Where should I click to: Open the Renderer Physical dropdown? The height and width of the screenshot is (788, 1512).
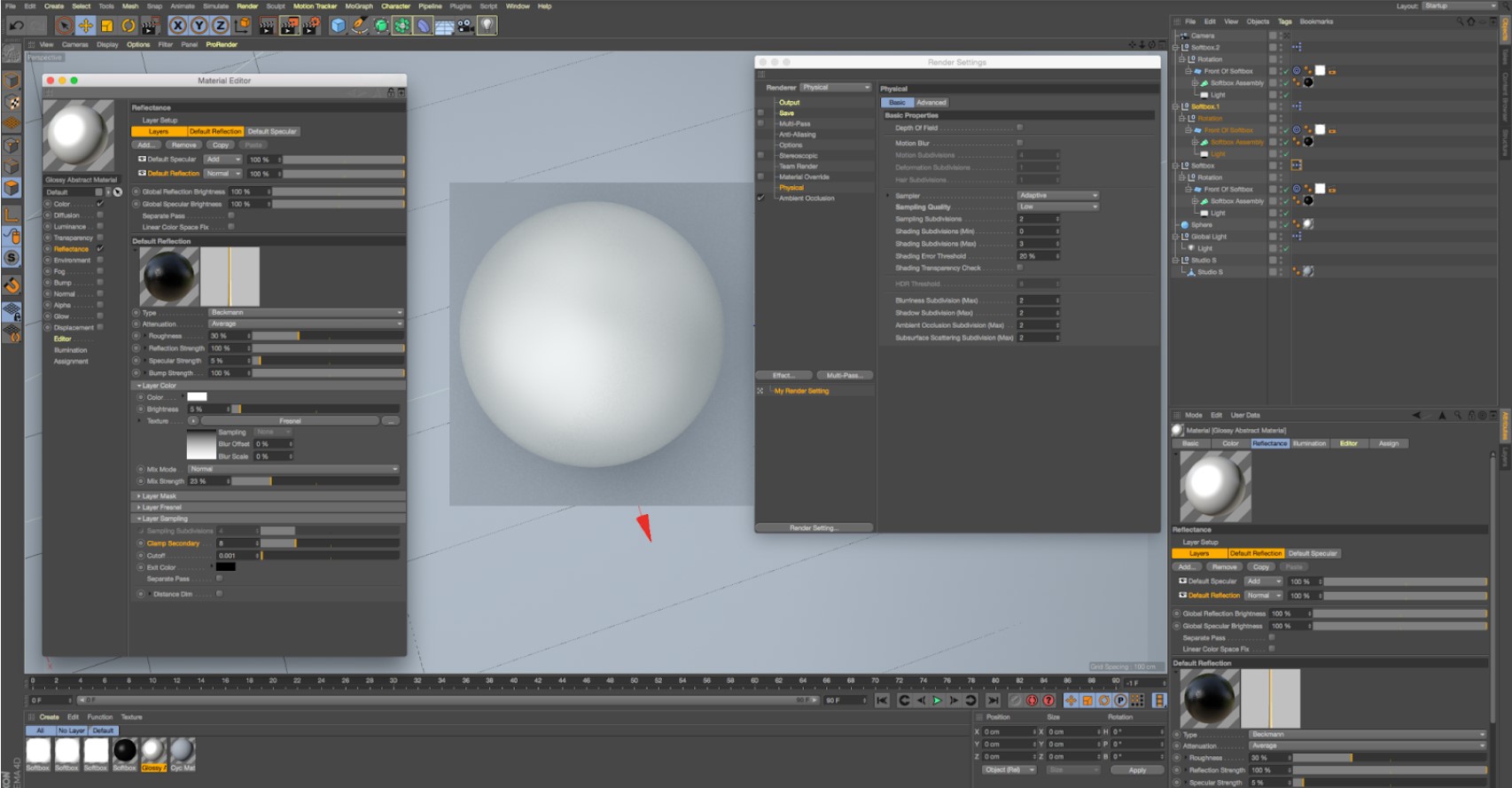836,87
